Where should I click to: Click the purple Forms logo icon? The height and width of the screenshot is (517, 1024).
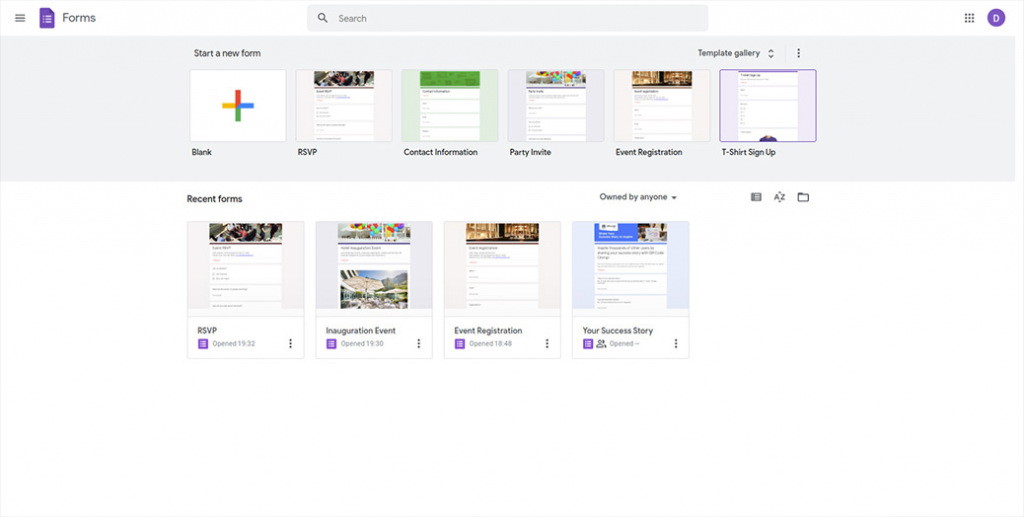[x=47, y=18]
